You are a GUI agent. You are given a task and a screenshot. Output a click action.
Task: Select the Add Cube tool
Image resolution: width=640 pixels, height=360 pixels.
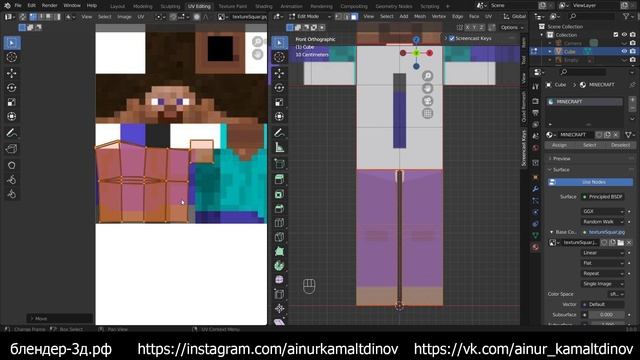click(280, 164)
